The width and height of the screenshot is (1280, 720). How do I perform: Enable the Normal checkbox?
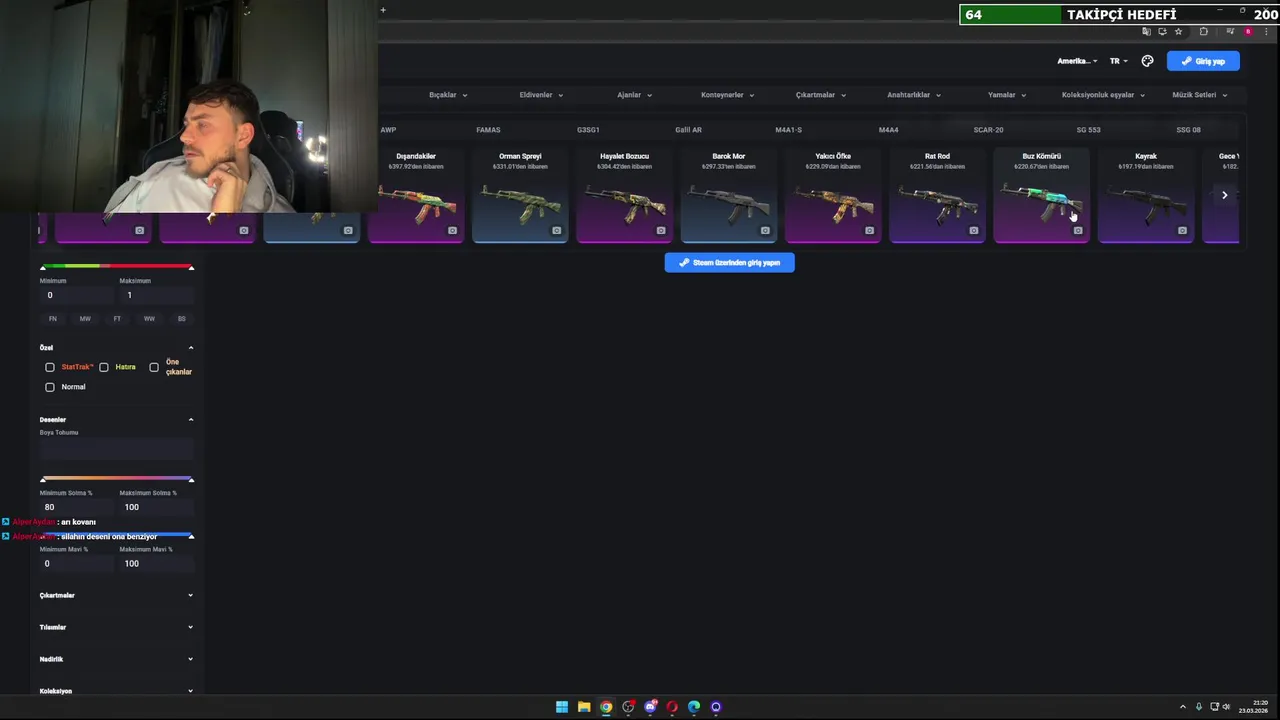(x=50, y=387)
